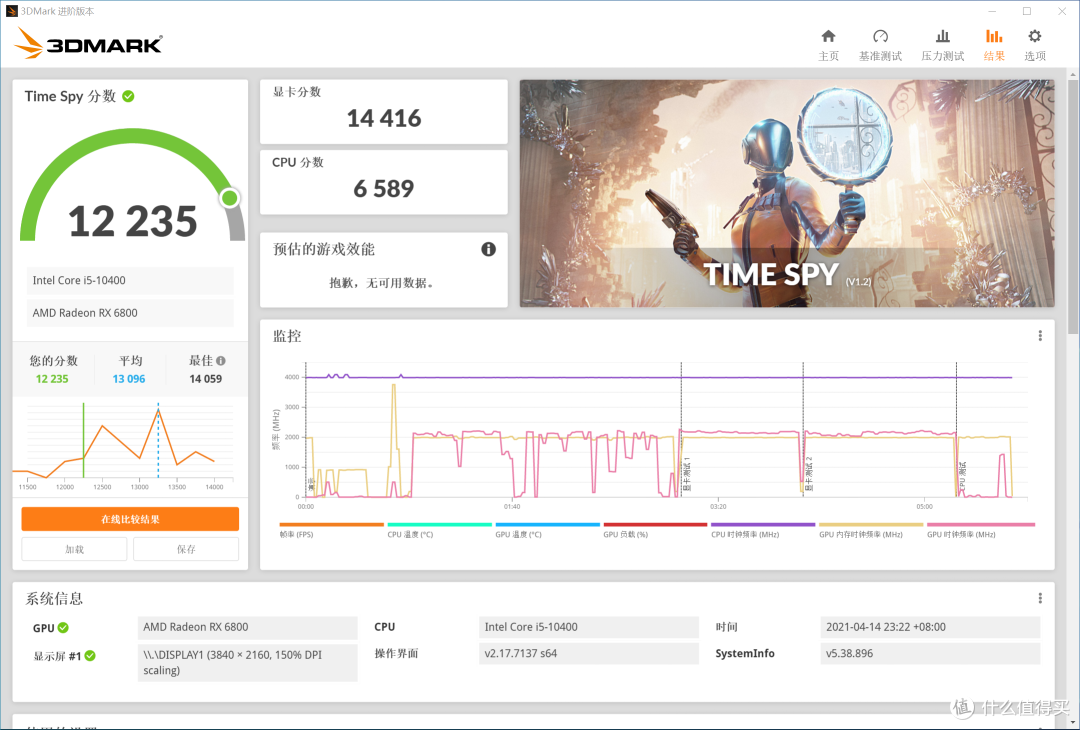Toggle GPU 负载 red legend
1080x730 pixels.
coord(655,530)
